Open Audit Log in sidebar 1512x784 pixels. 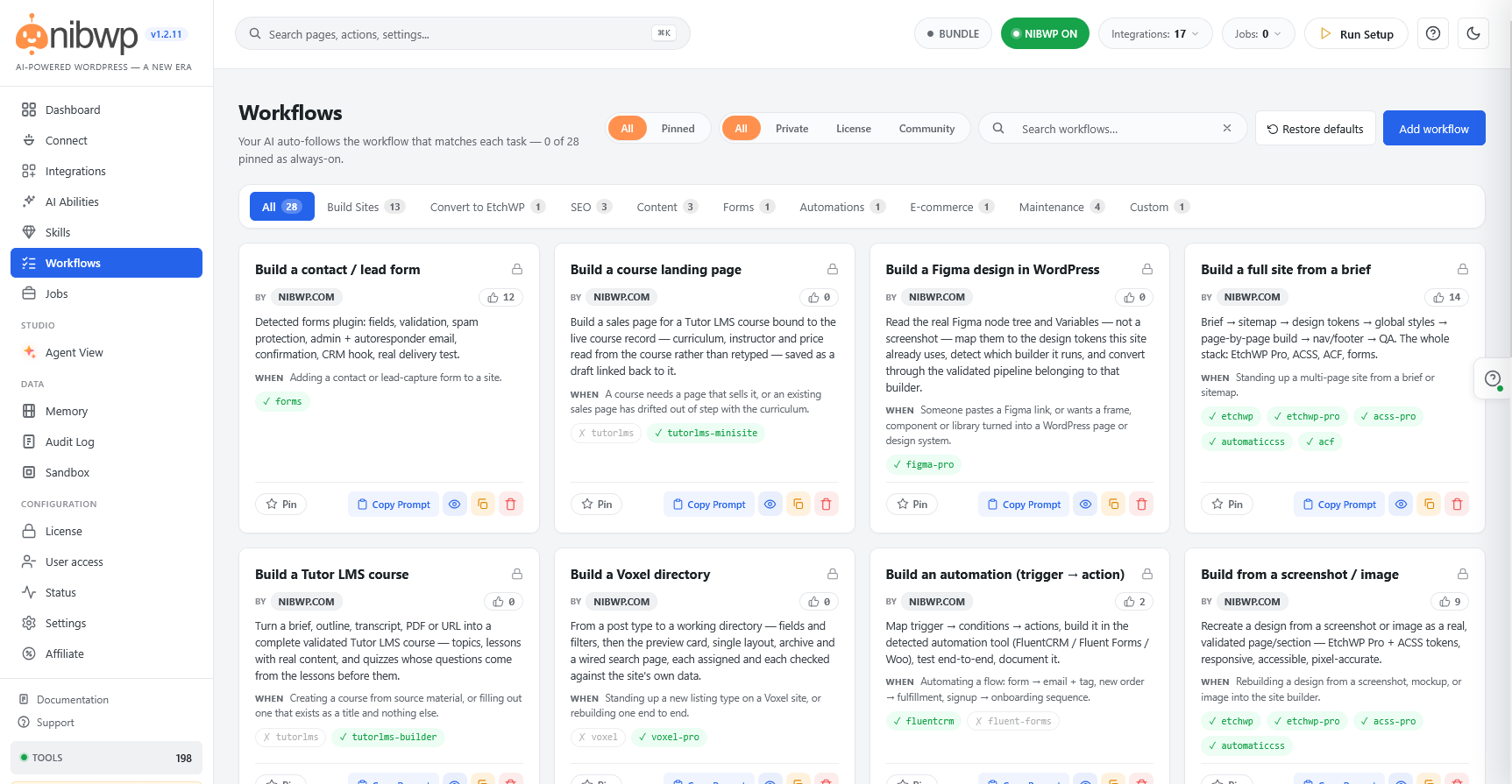106,441
